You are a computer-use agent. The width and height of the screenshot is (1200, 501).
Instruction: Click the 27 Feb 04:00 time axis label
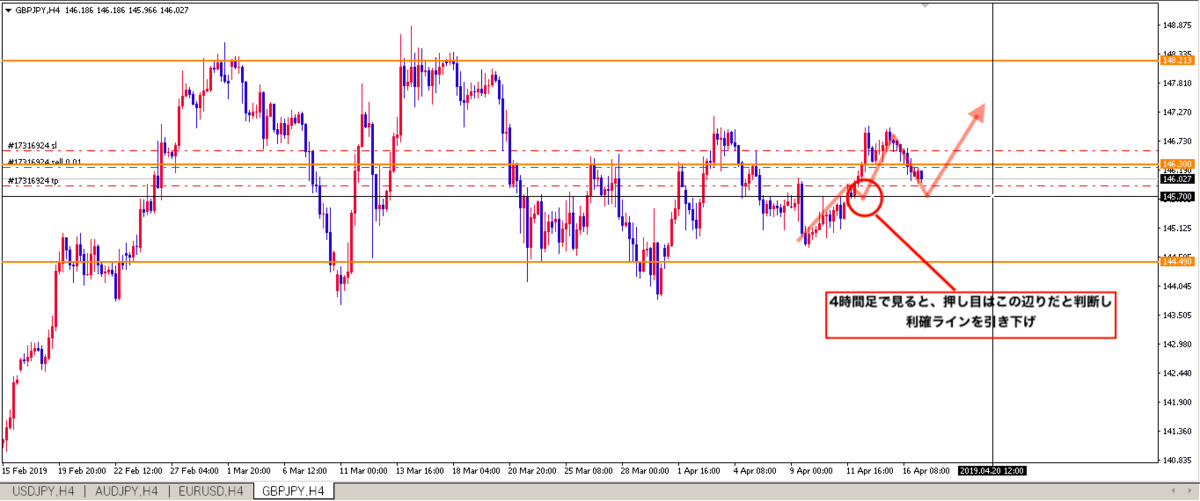coord(193,470)
